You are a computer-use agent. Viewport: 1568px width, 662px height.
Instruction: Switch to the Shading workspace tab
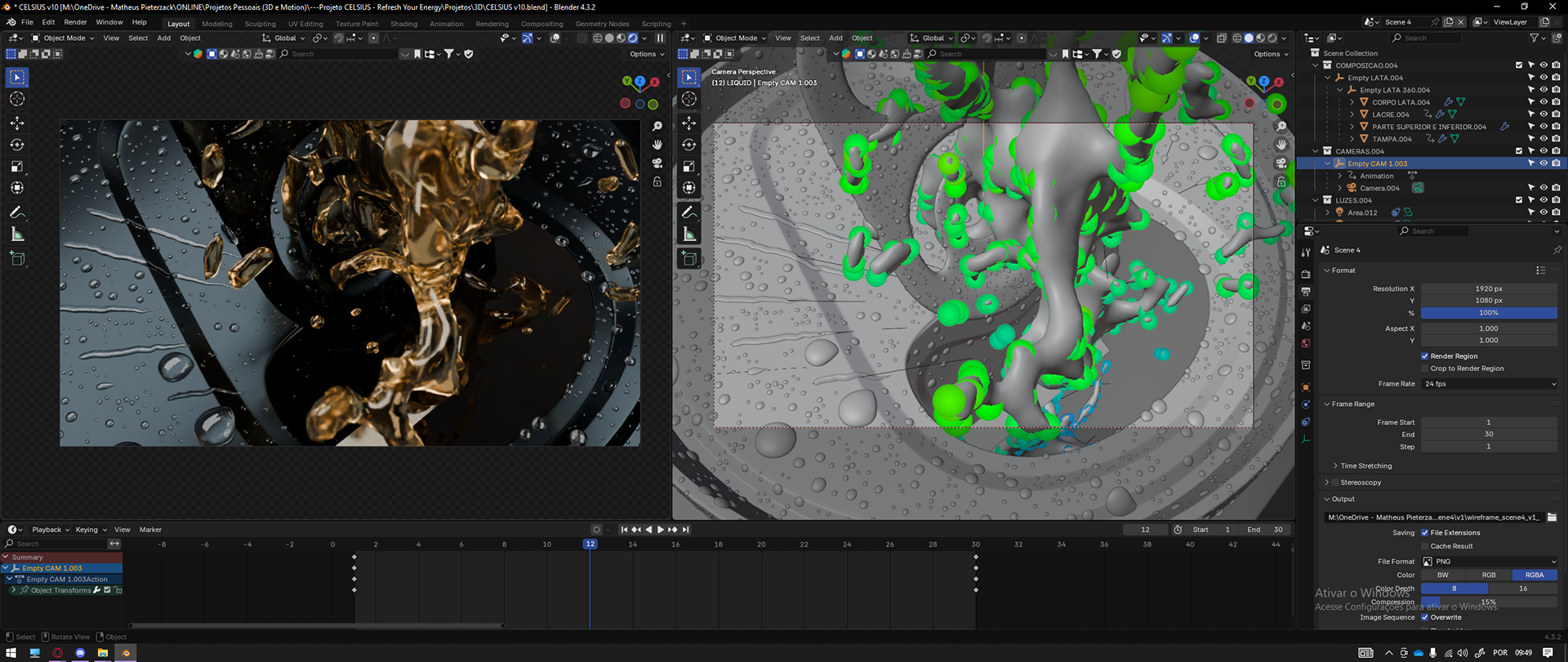point(403,24)
